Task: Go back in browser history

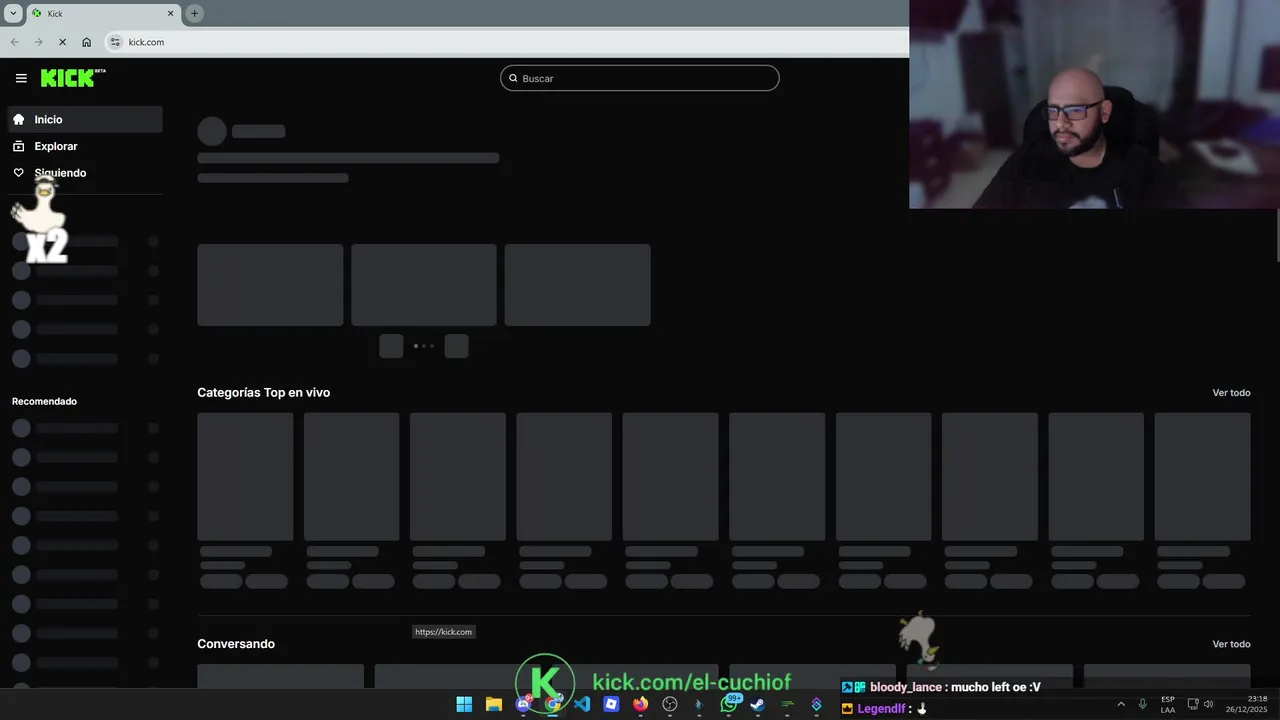Action: [x=14, y=42]
